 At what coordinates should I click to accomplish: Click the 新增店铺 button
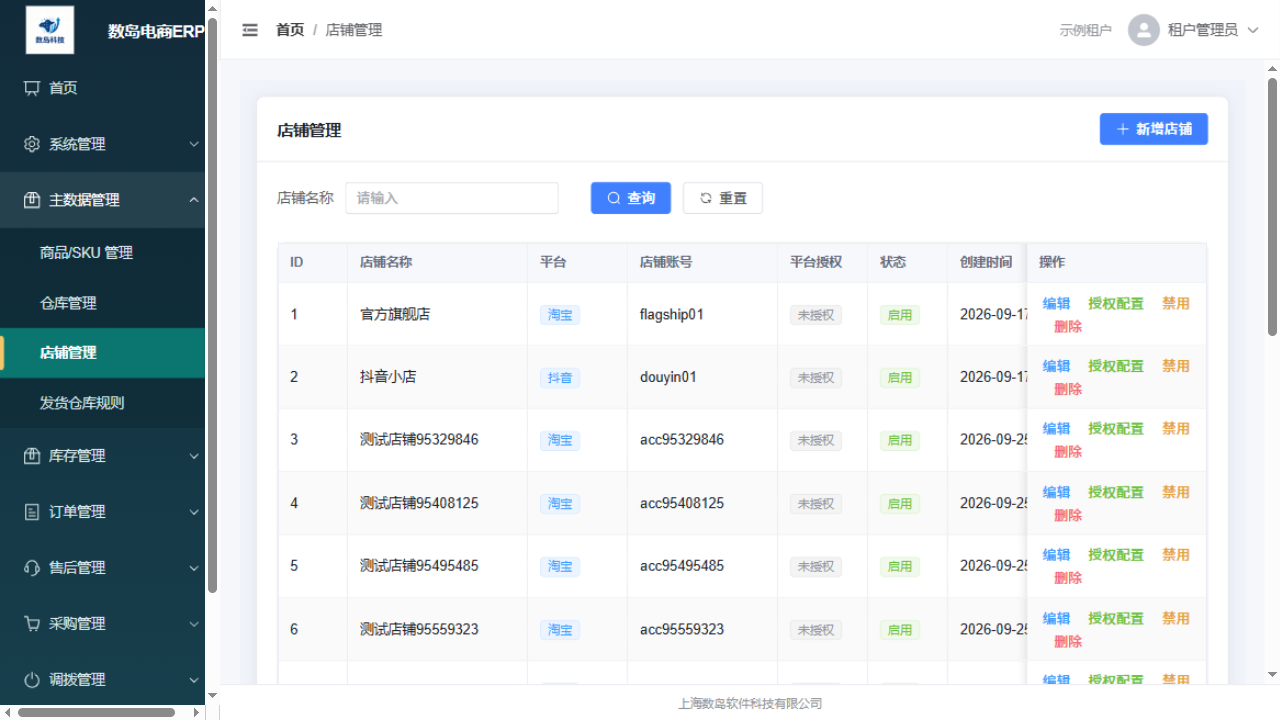pyautogui.click(x=1154, y=129)
